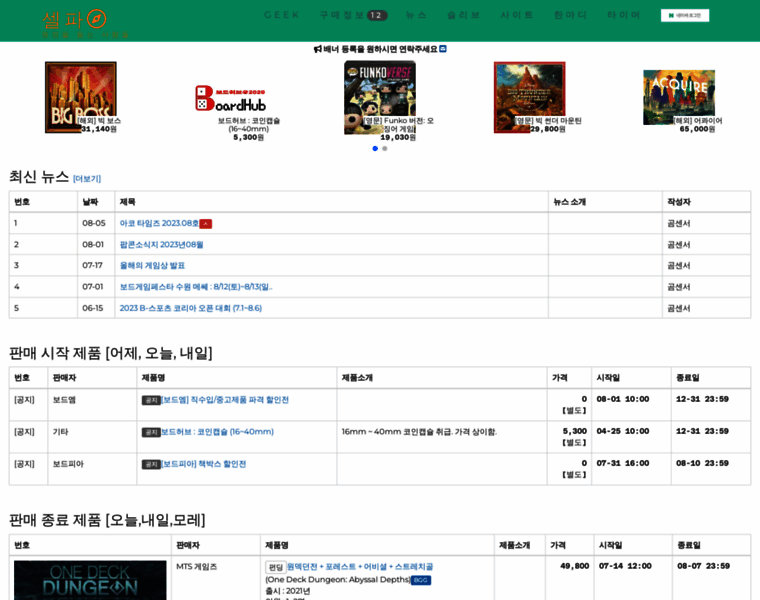Open the 뉴스 menu
This screenshot has height=600, width=760.
pos(416,15)
